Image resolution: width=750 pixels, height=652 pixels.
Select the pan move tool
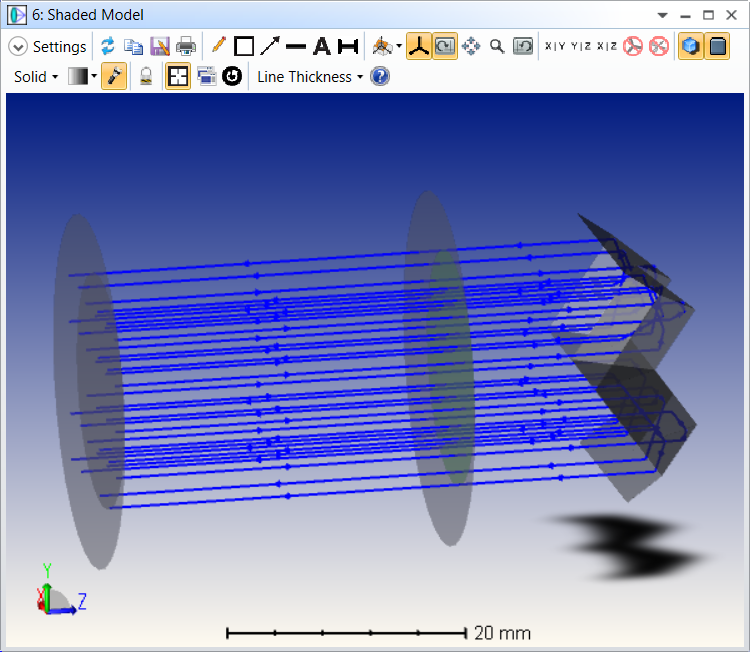click(471, 46)
